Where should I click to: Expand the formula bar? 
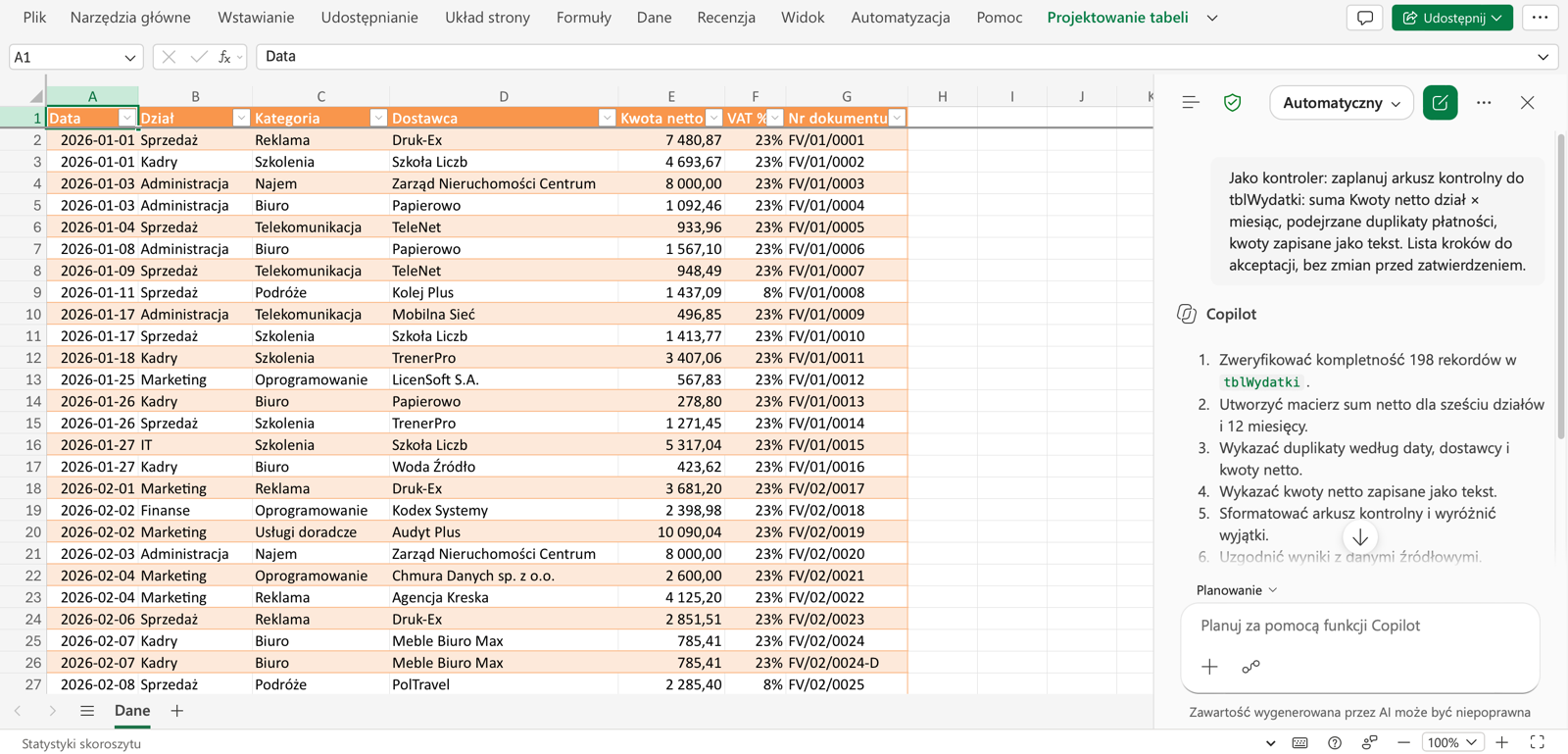[x=1543, y=57]
